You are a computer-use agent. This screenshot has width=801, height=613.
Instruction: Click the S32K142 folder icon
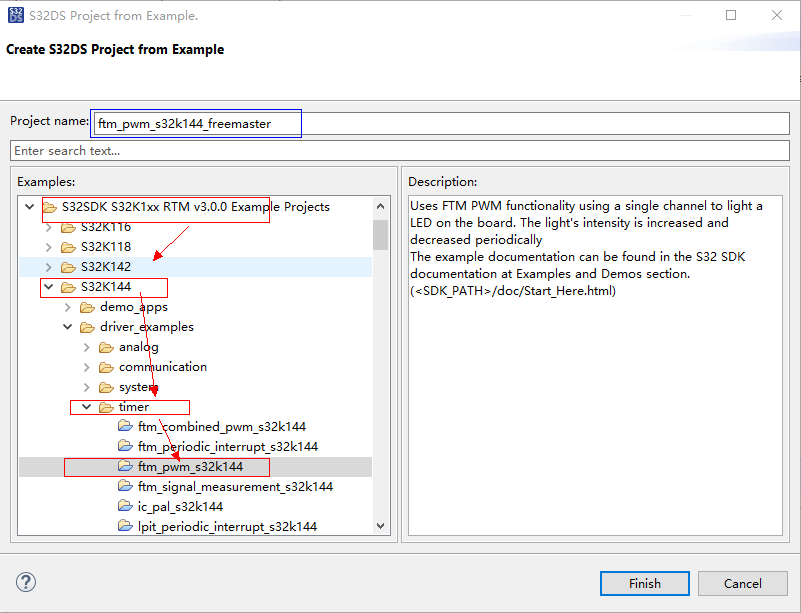pyautogui.click(x=68, y=267)
